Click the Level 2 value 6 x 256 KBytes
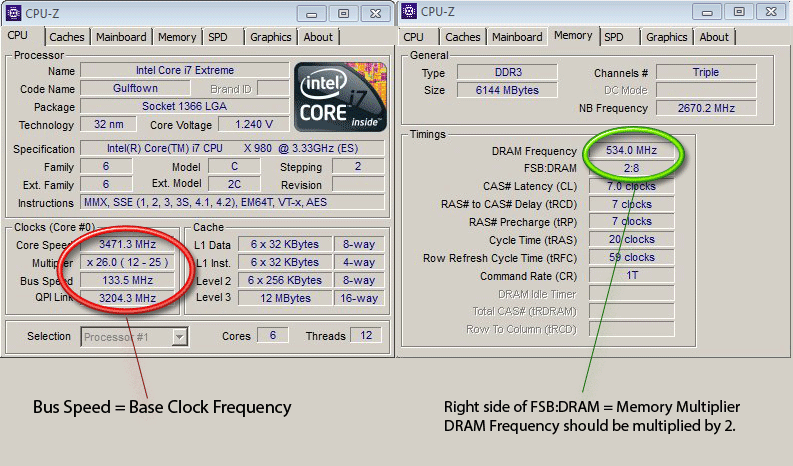Viewport: 793px width, 466px height. pos(285,280)
